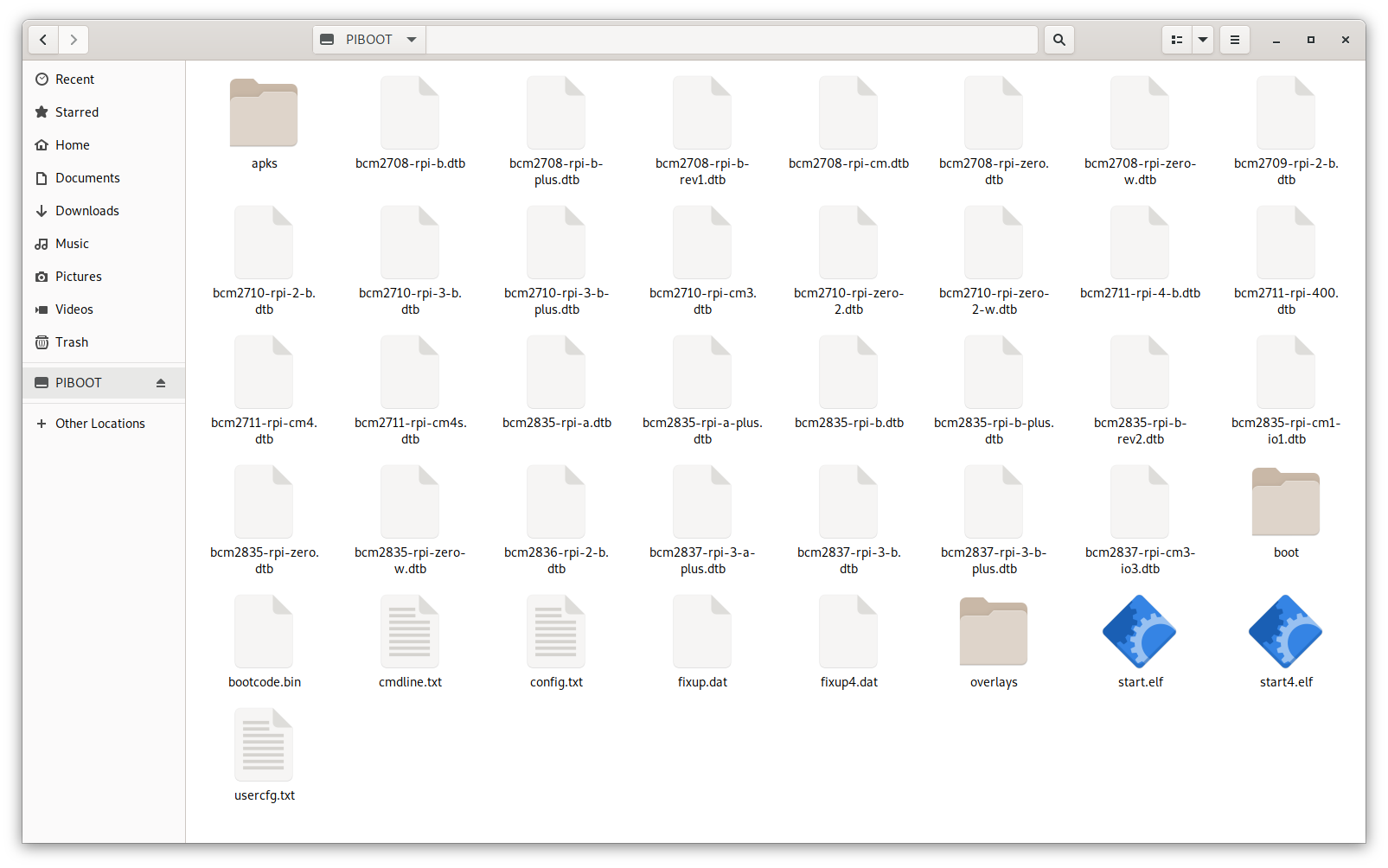Click the bcm2835-rpi-b.dtb file name
Image resolution: width=1388 pixels, height=868 pixels.
[848, 423]
